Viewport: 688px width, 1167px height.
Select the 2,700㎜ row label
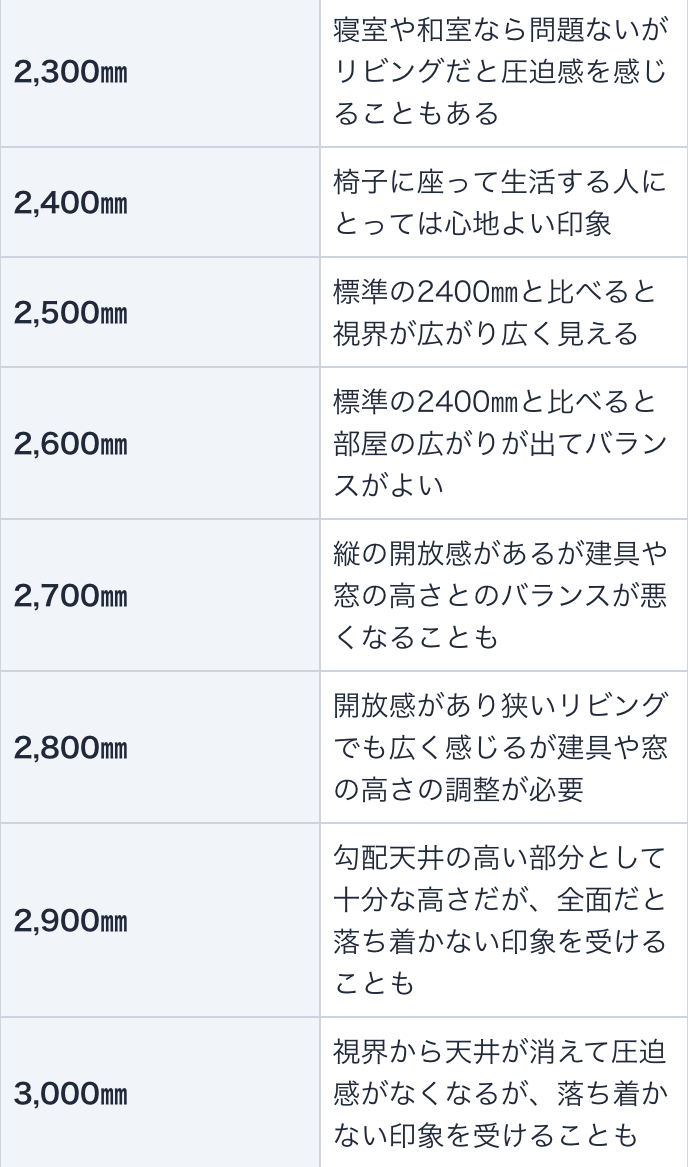(x=70, y=596)
